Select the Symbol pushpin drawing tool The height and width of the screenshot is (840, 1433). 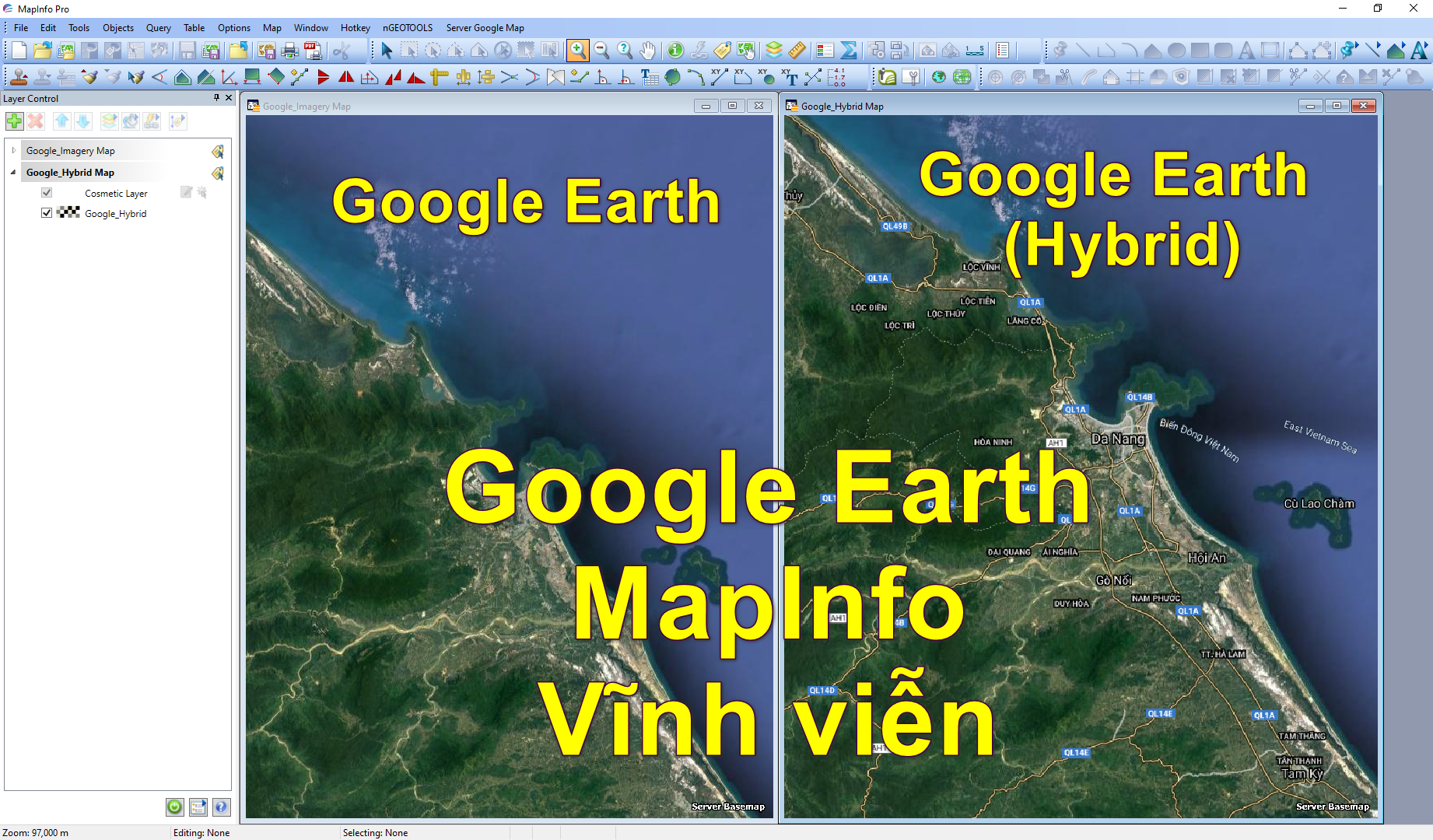(1059, 51)
